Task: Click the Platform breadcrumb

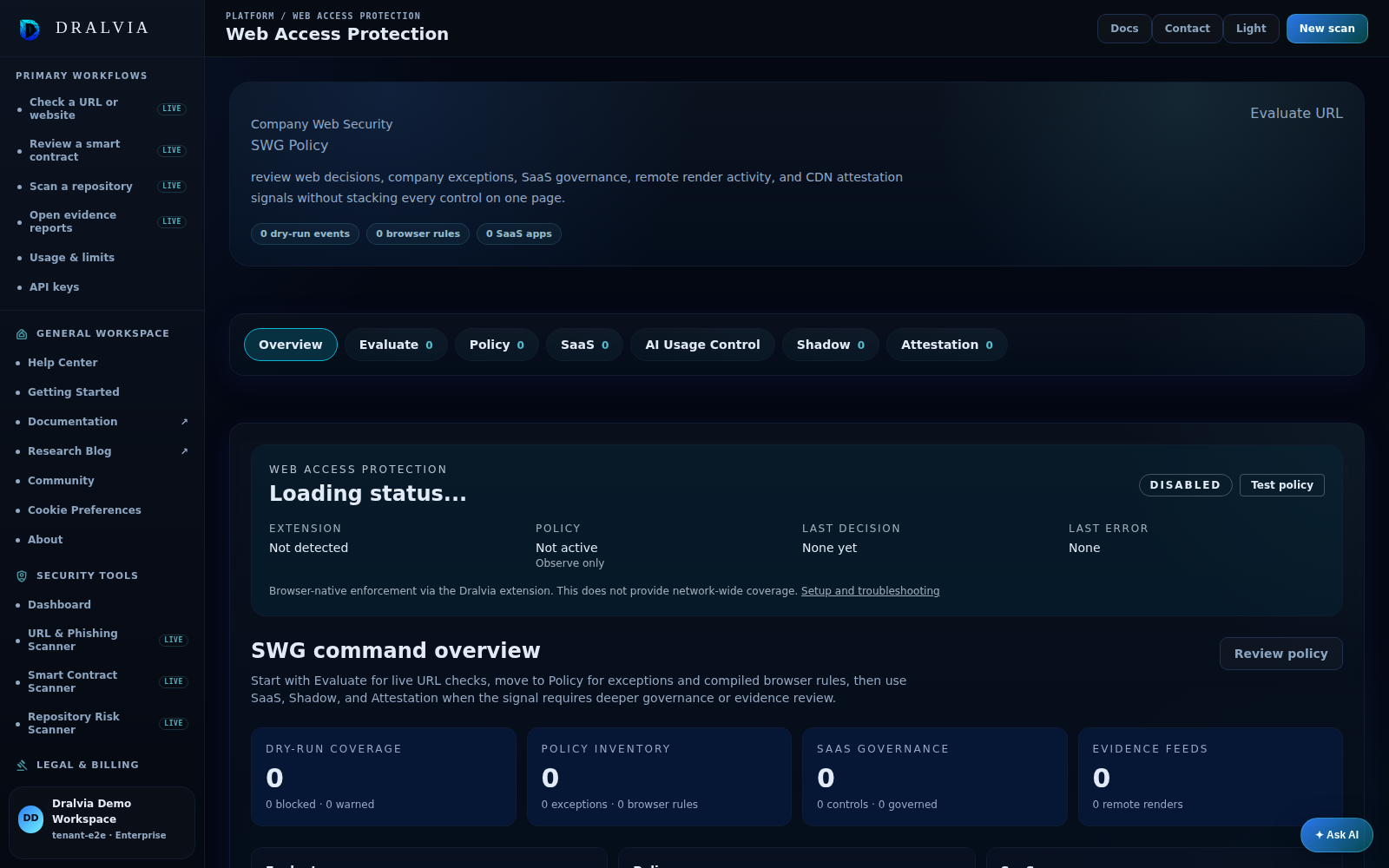Action: [x=250, y=16]
